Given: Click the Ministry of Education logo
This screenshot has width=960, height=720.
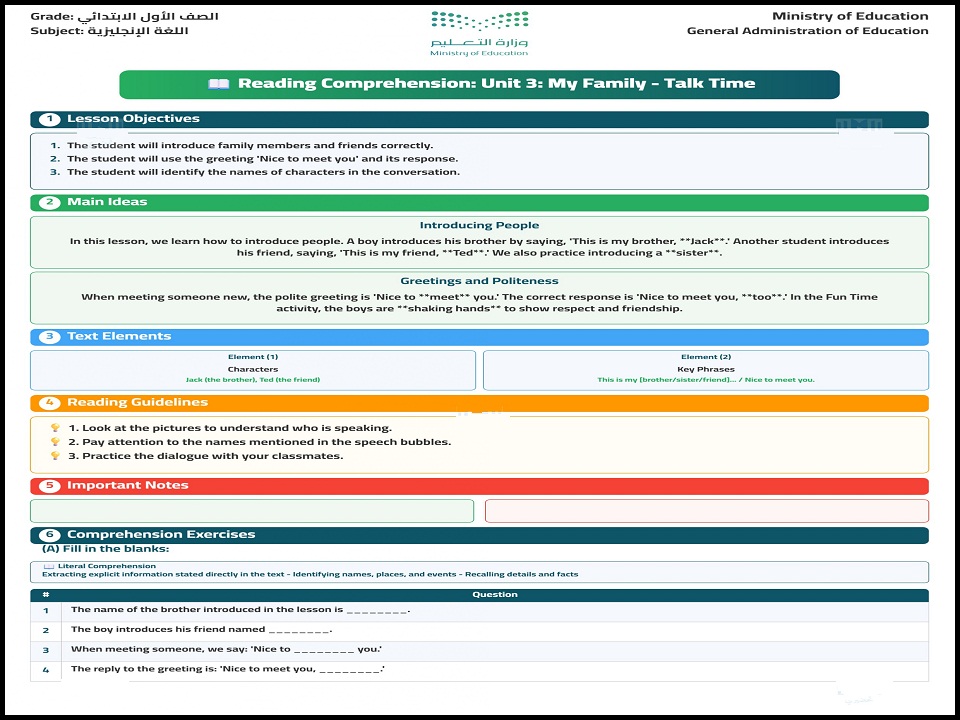Looking at the screenshot, I should pos(479,34).
